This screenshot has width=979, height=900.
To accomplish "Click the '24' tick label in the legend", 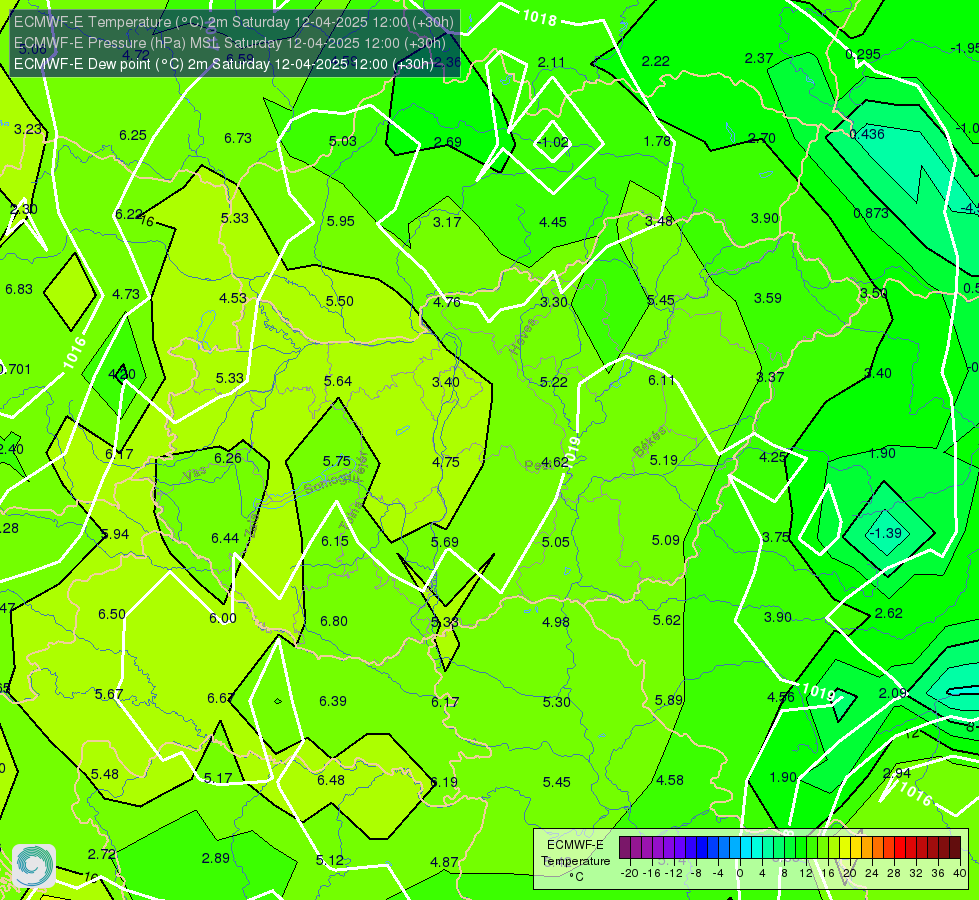I will click(x=872, y=873).
